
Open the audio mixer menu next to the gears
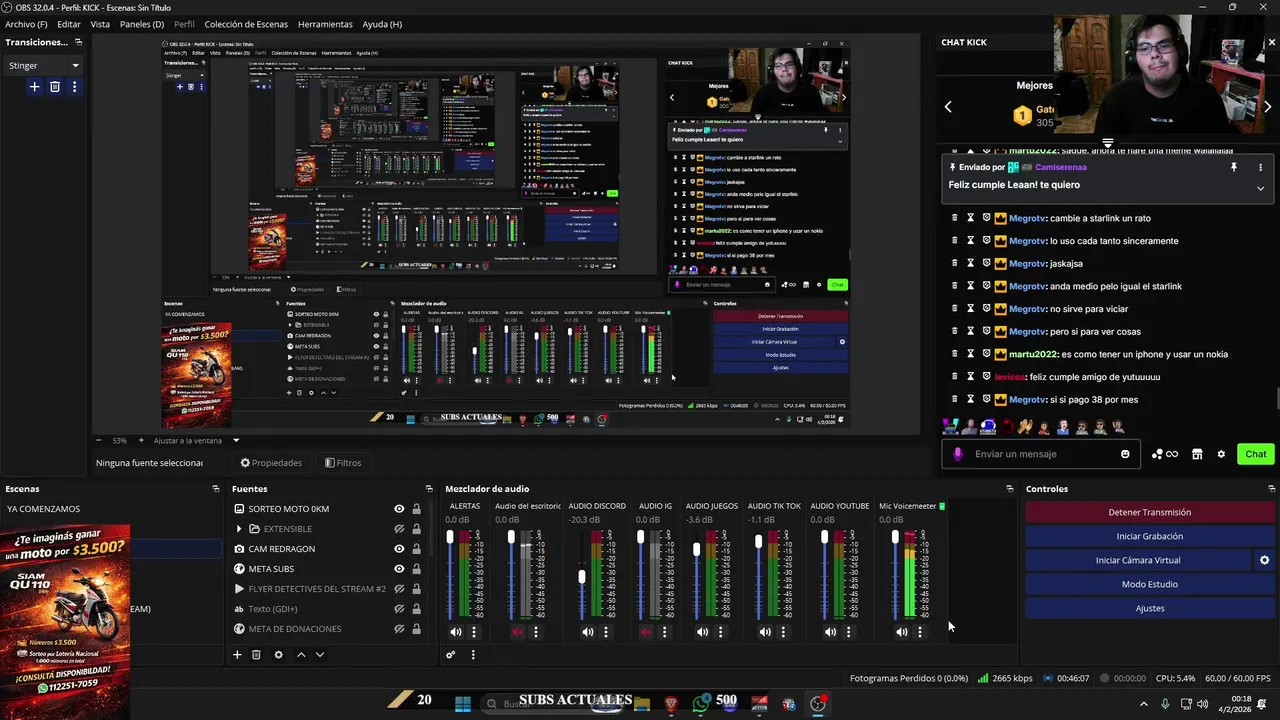pos(473,655)
